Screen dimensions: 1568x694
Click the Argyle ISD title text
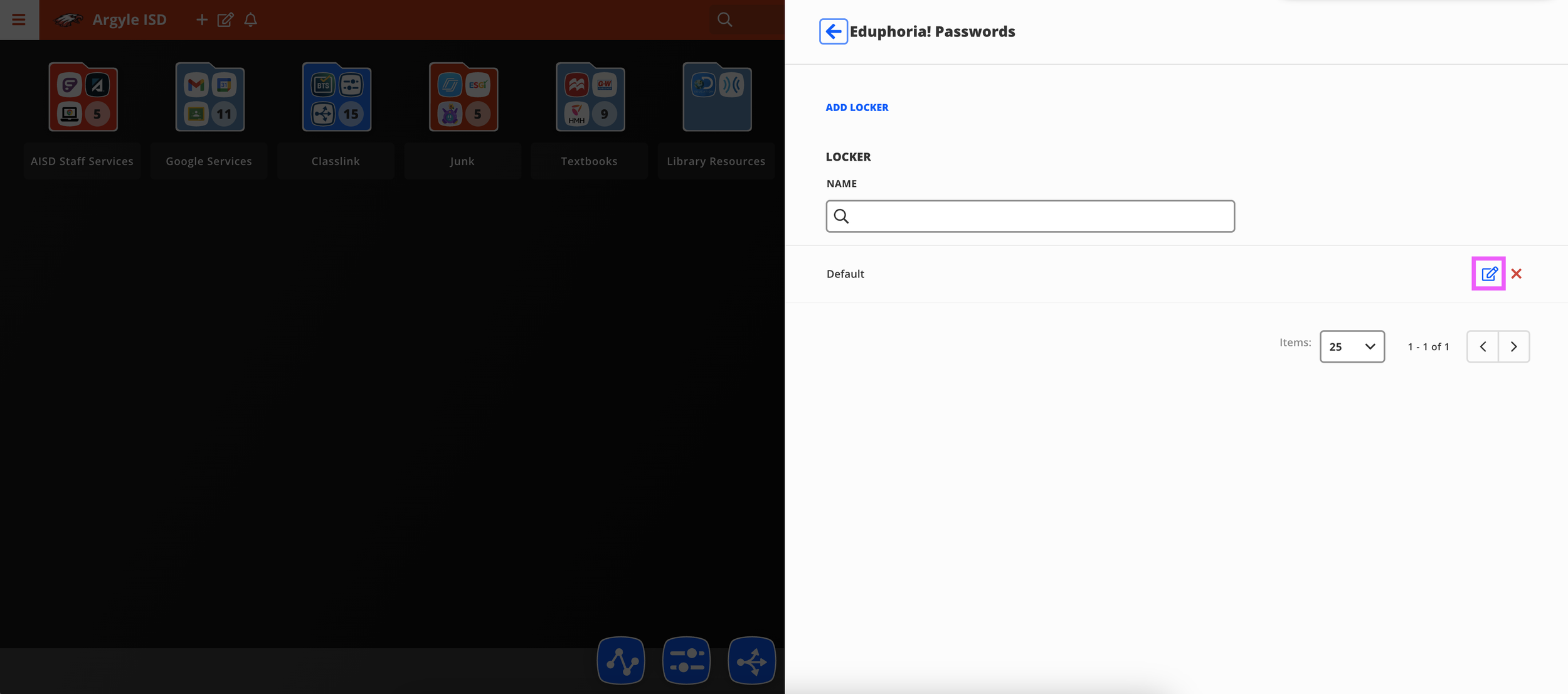(x=129, y=20)
